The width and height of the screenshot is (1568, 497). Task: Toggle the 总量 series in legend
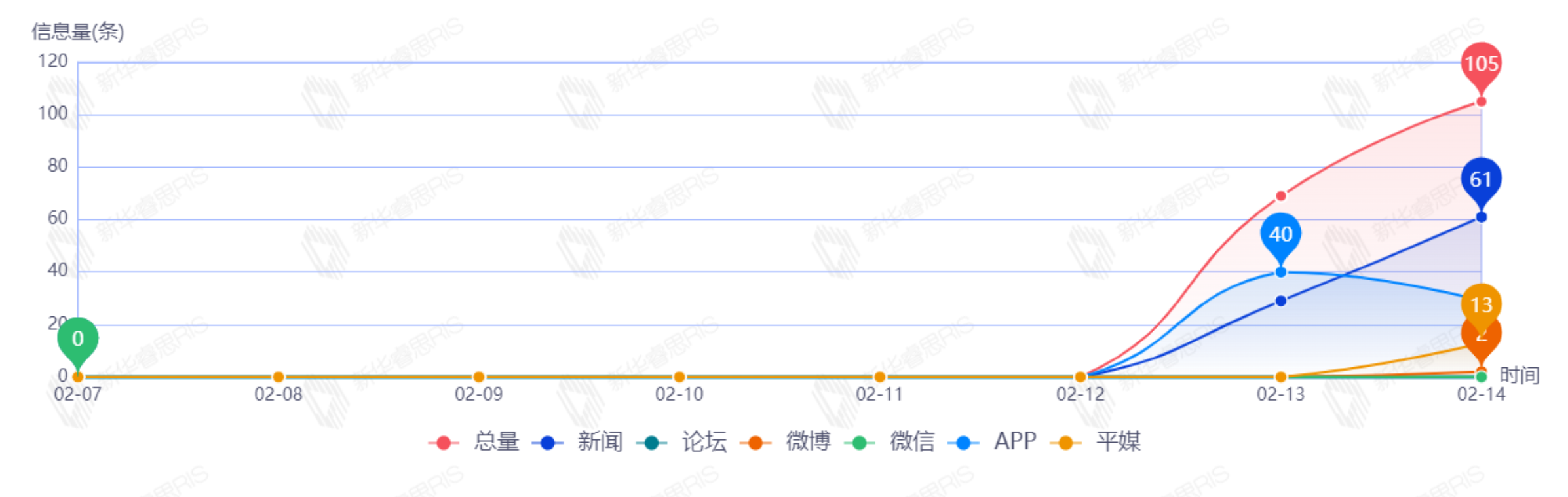474,442
